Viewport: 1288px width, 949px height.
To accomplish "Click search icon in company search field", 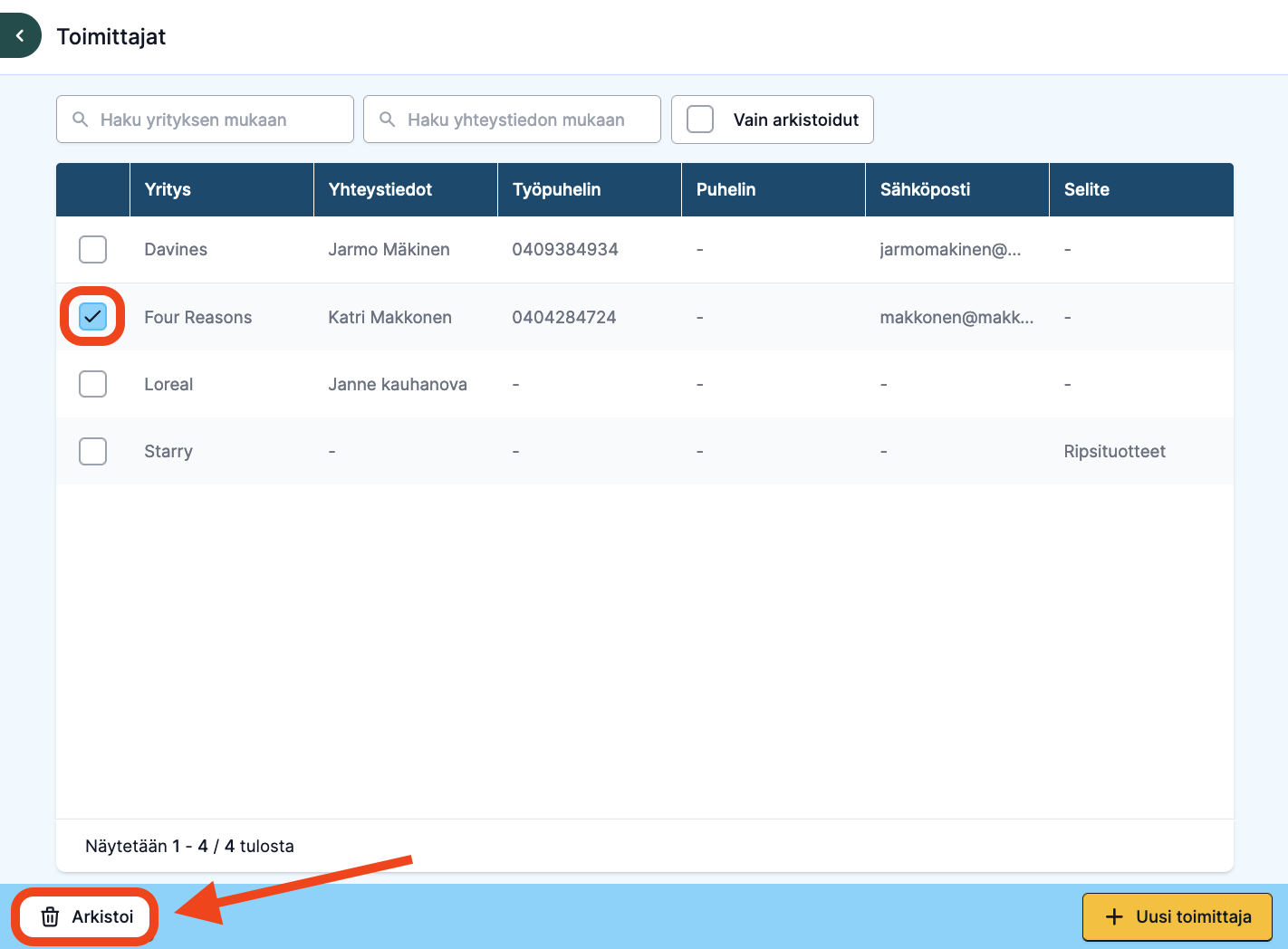I will coord(81,120).
